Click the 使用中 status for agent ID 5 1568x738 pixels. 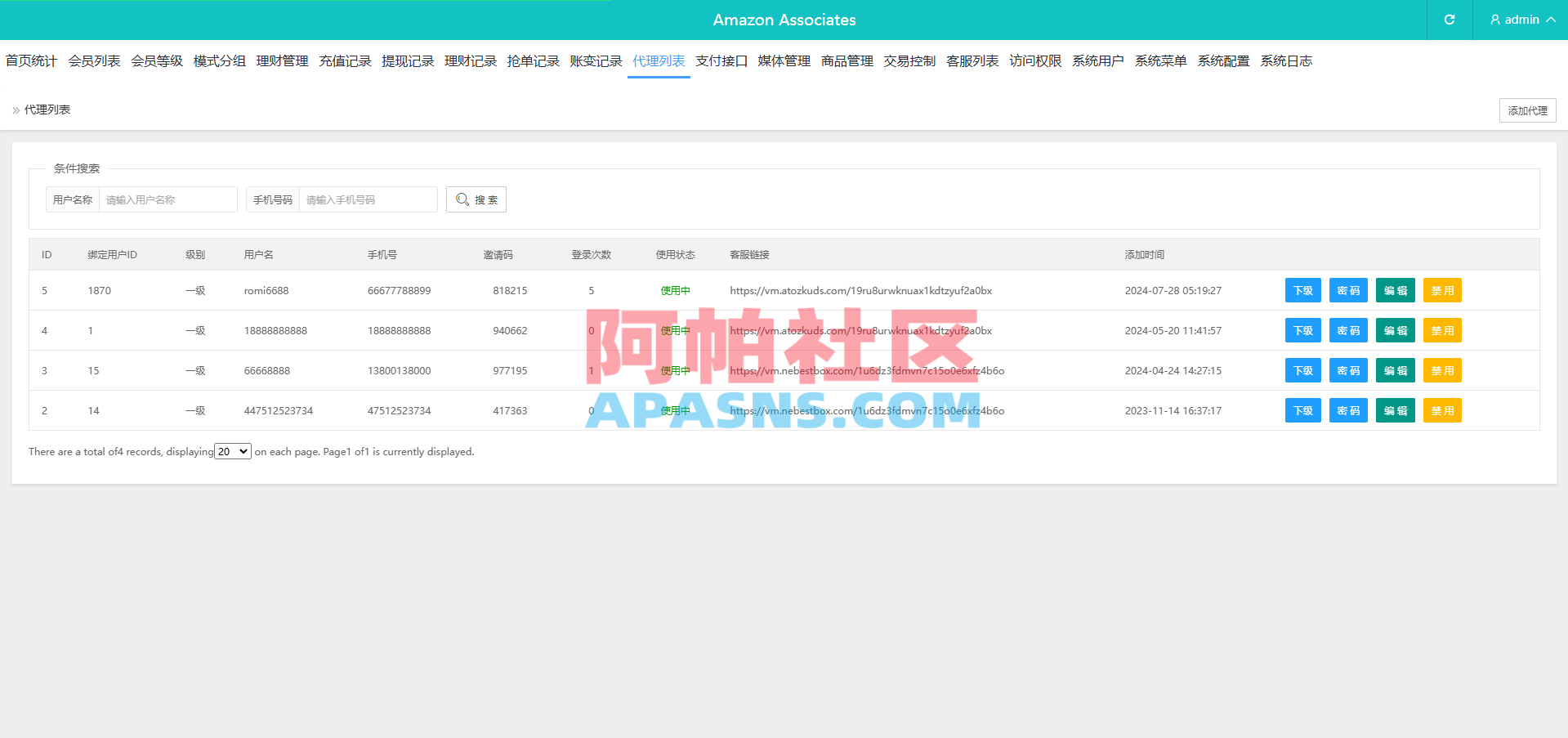tap(674, 290)
